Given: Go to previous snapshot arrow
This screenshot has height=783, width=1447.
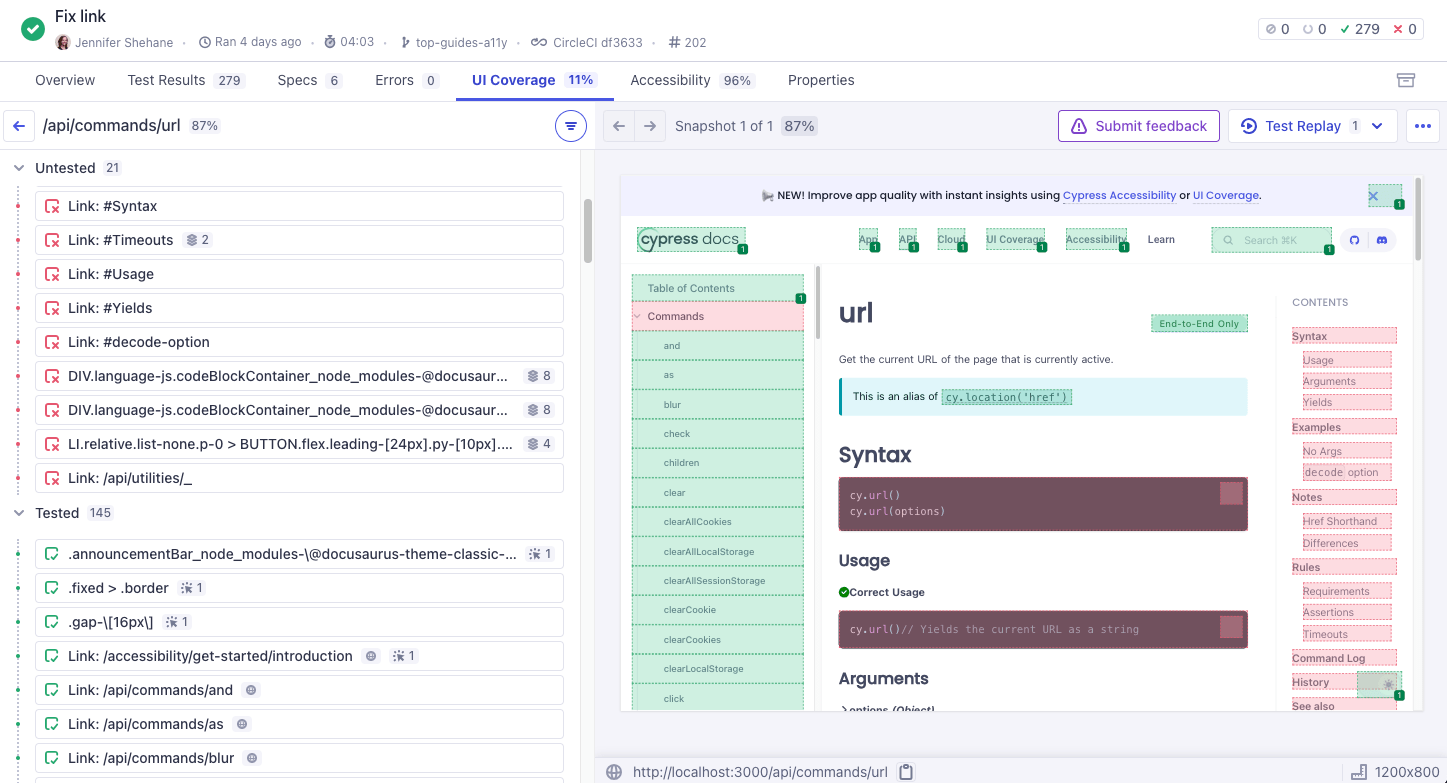Looking at the screenshot, I should pyautogui.click(x=619, y=126).
